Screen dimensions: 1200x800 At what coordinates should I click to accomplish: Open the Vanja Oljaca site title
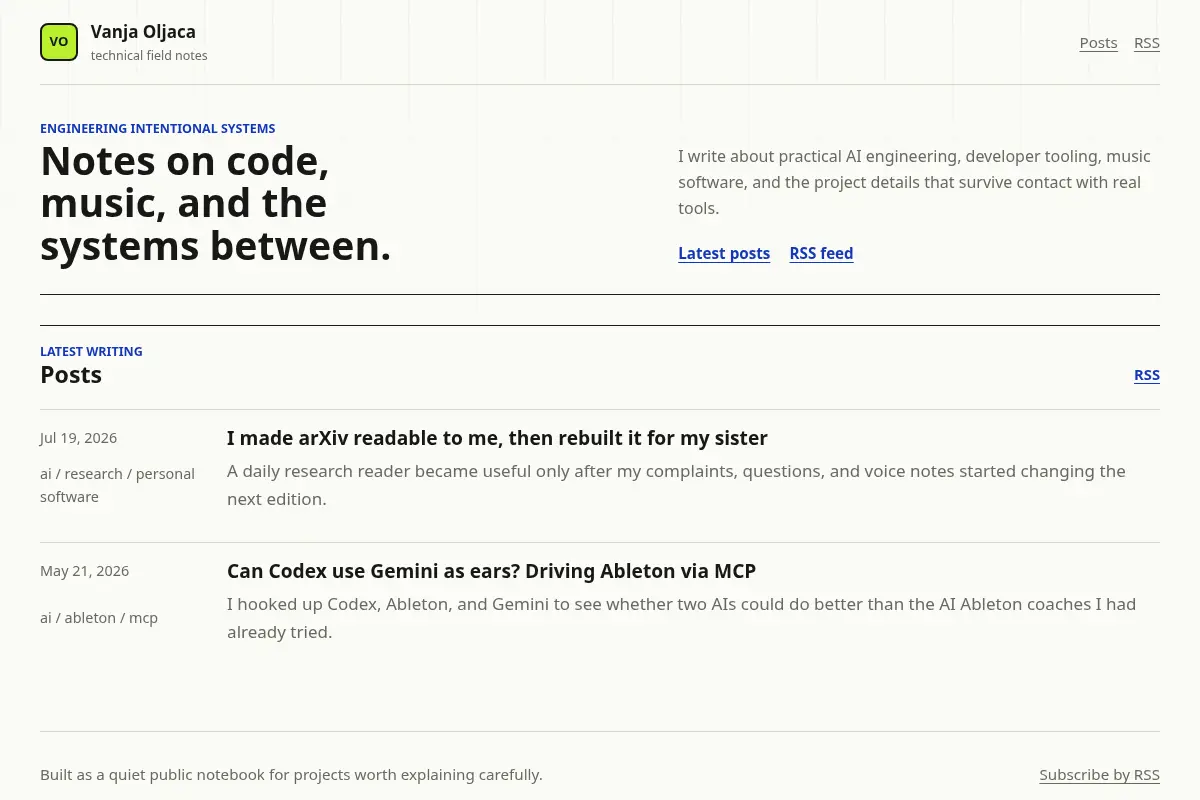tap(143, 32)
